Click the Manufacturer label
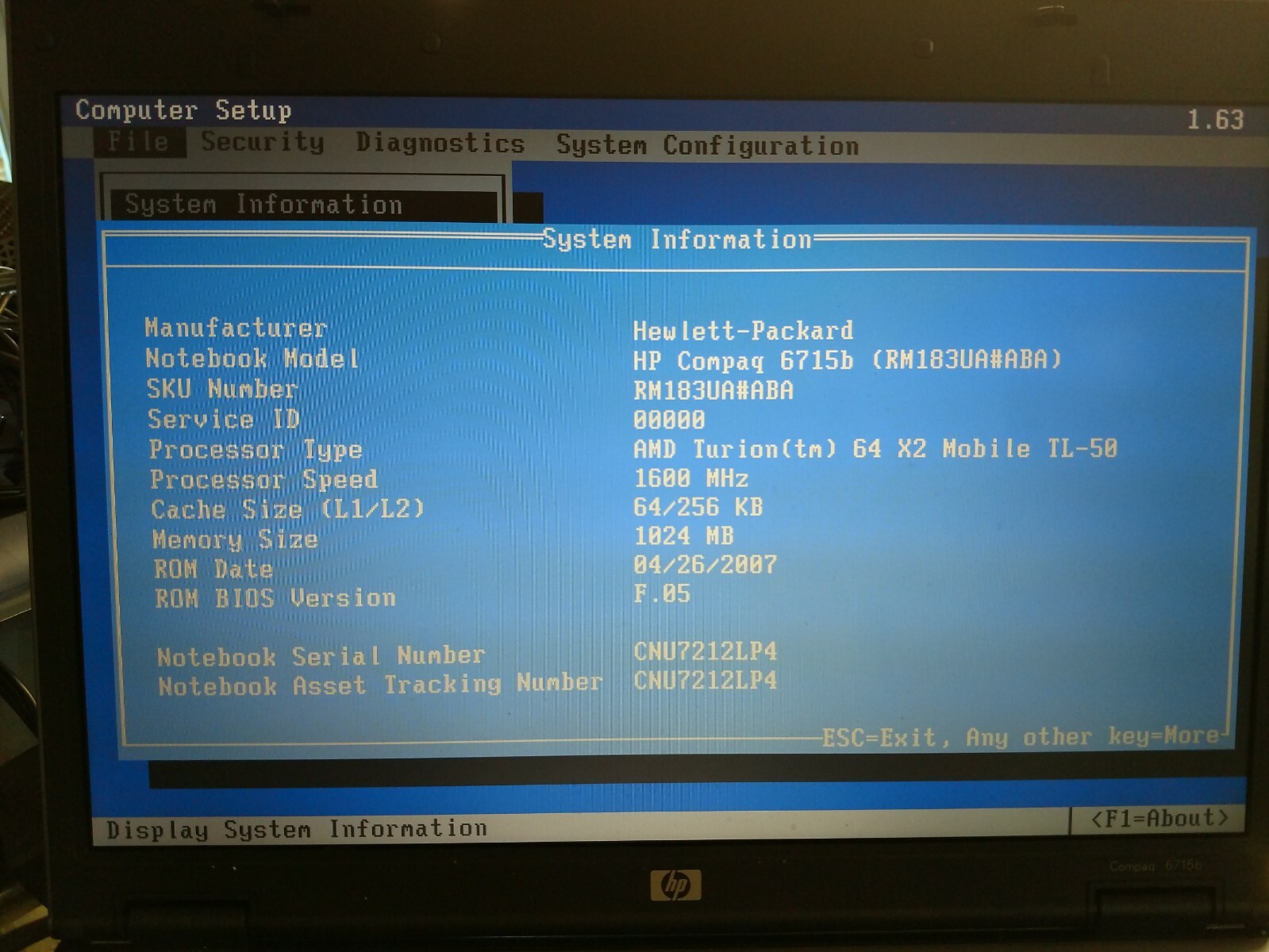The image size is (1269, 952). 236,328
